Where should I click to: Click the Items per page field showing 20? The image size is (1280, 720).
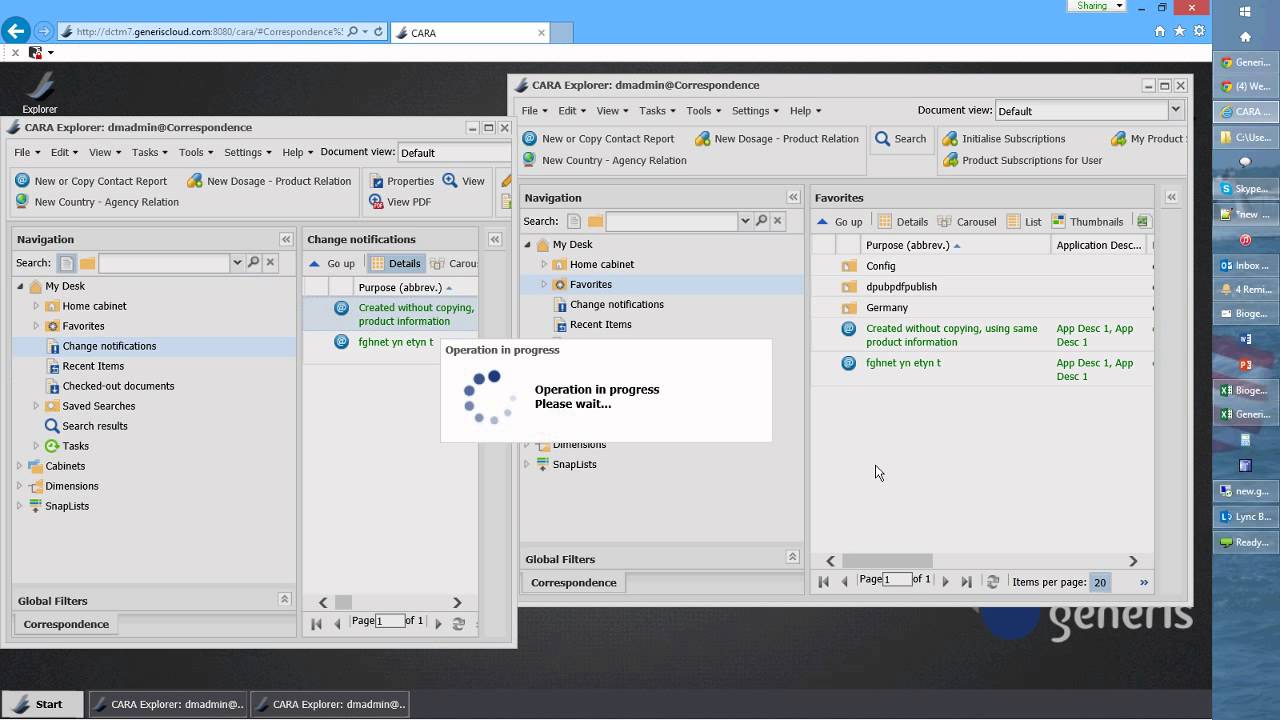[1099, 582]
